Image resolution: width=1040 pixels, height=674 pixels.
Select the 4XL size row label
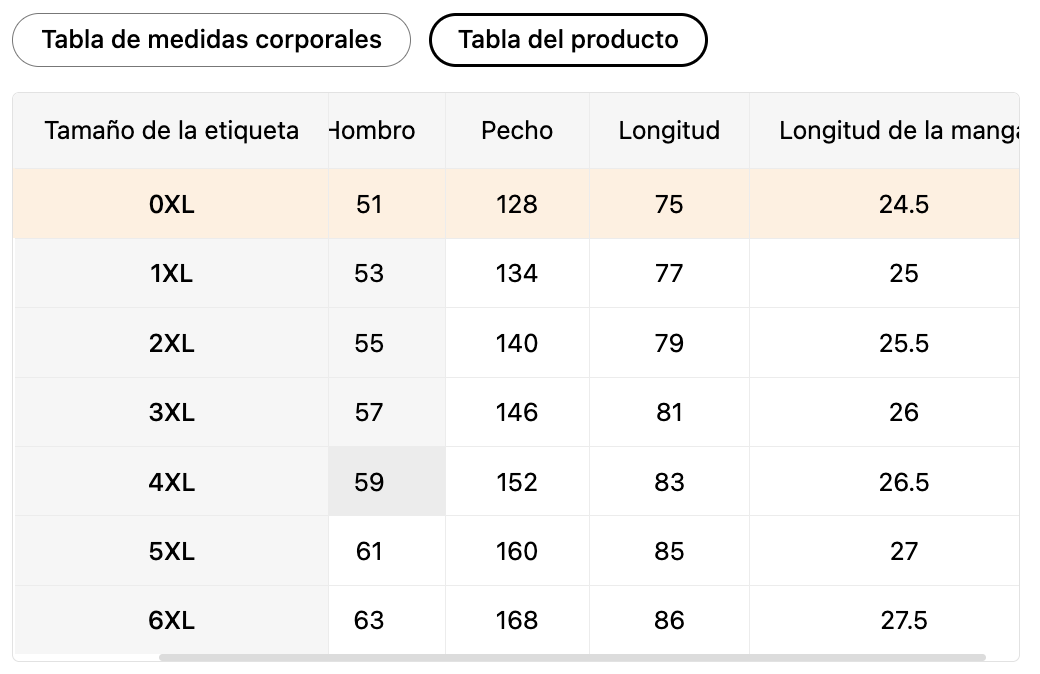point(171,482)
